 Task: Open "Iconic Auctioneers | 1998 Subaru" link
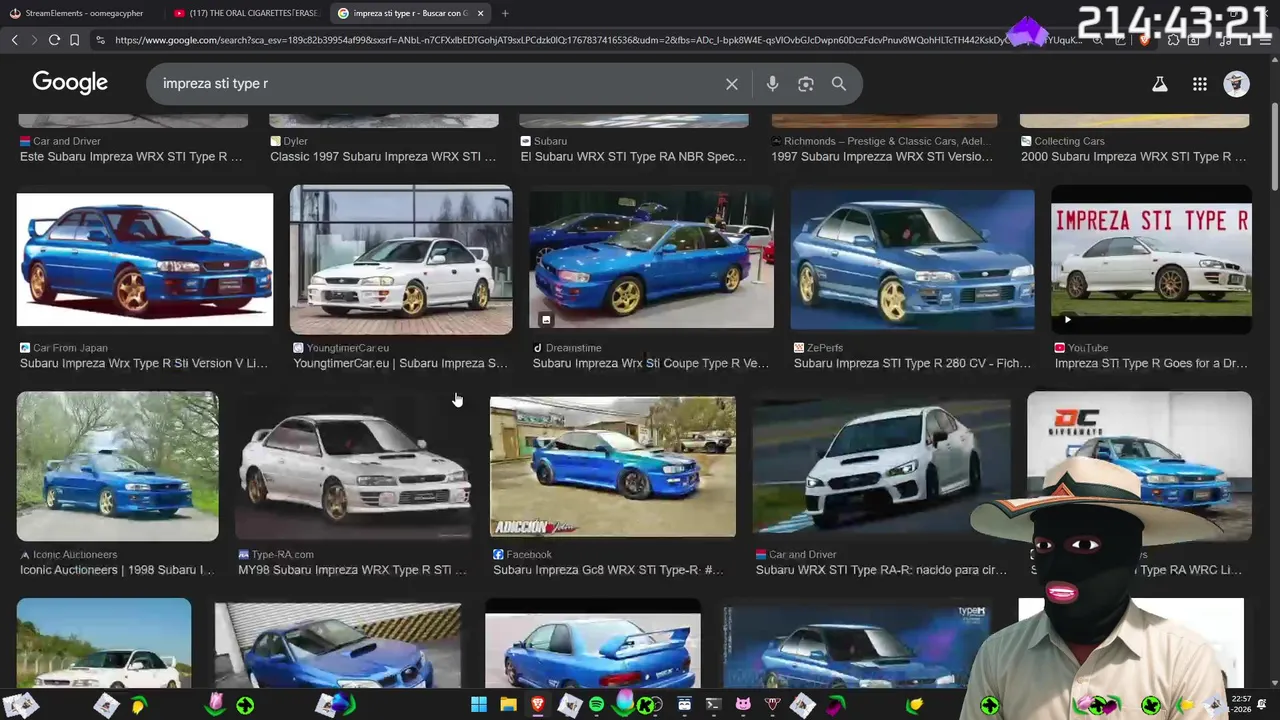(117, 570)
